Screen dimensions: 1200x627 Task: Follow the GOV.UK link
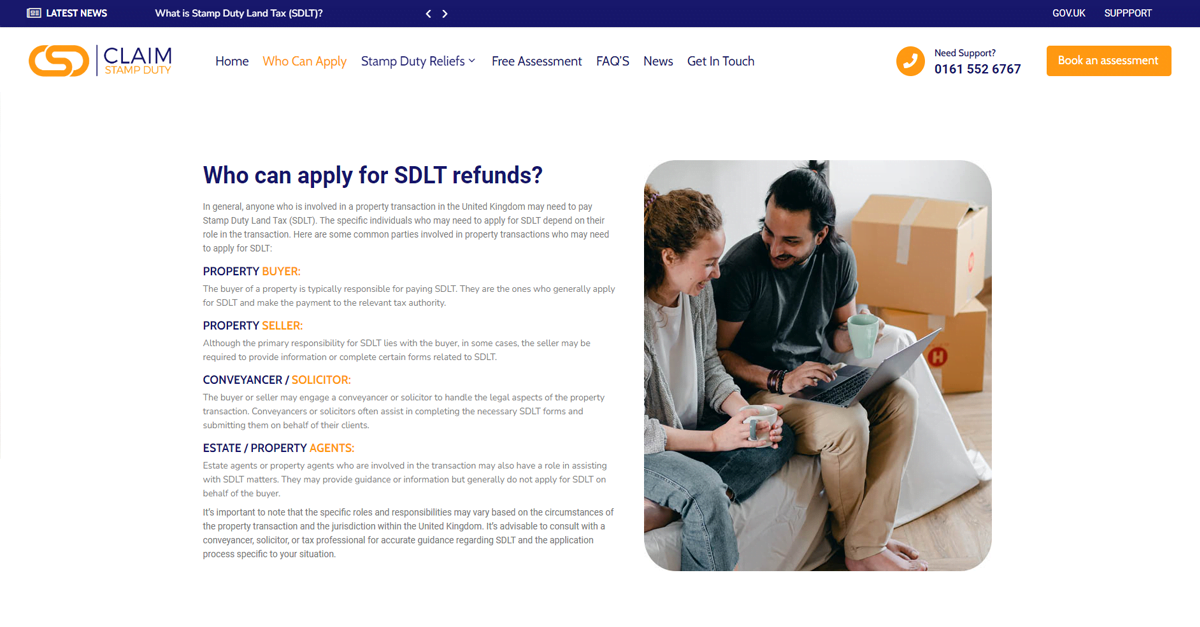tap(1068, 13)
